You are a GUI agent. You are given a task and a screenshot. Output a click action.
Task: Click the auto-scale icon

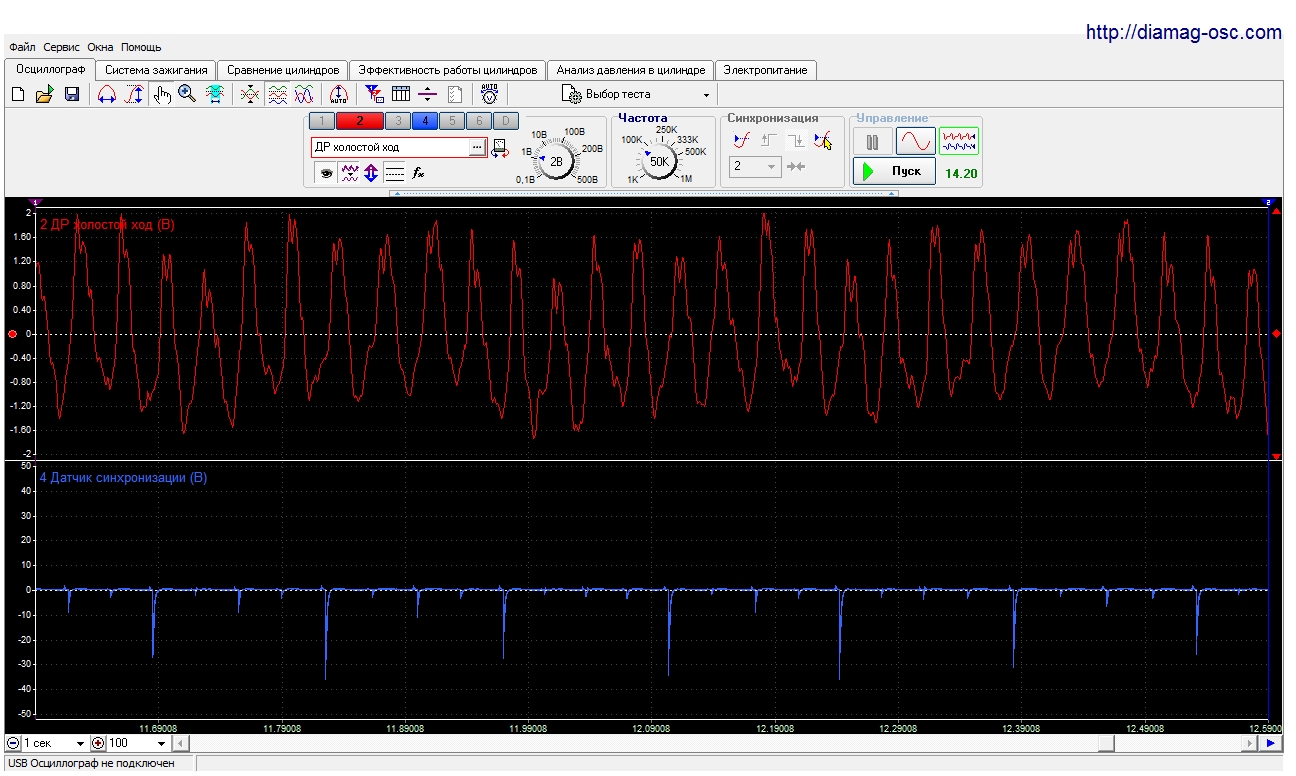[338, 94]
